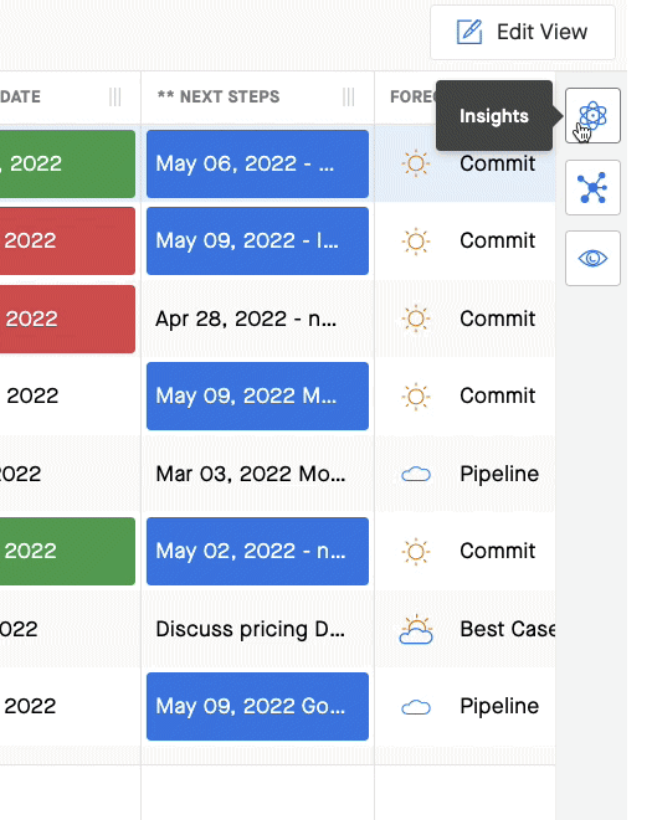Open the Insights atom icon panel
The height and width of the screenshot is (820, 666).
click(x=592, y=116)
